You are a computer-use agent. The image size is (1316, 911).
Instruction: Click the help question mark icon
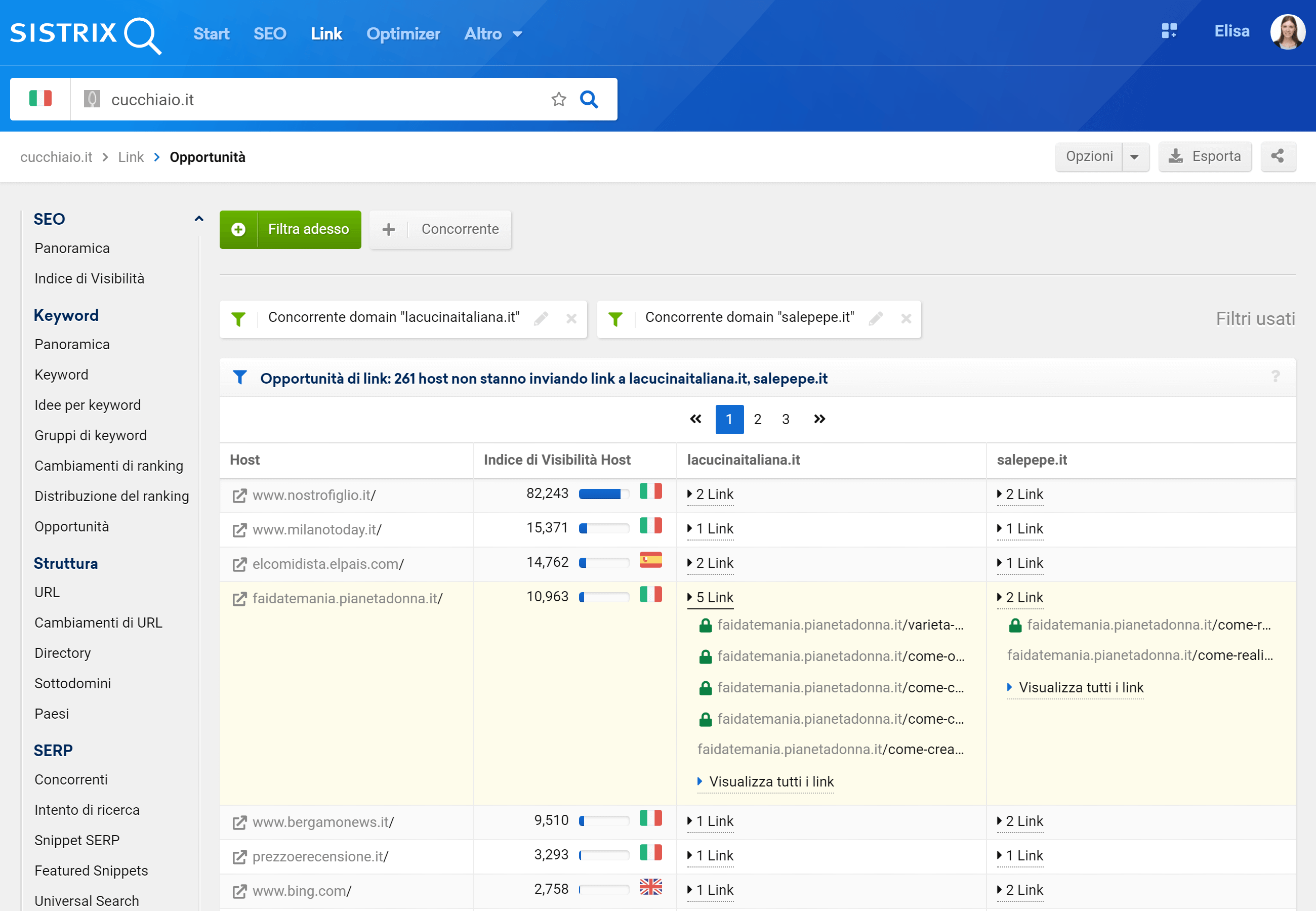[x=1276, y=376]
